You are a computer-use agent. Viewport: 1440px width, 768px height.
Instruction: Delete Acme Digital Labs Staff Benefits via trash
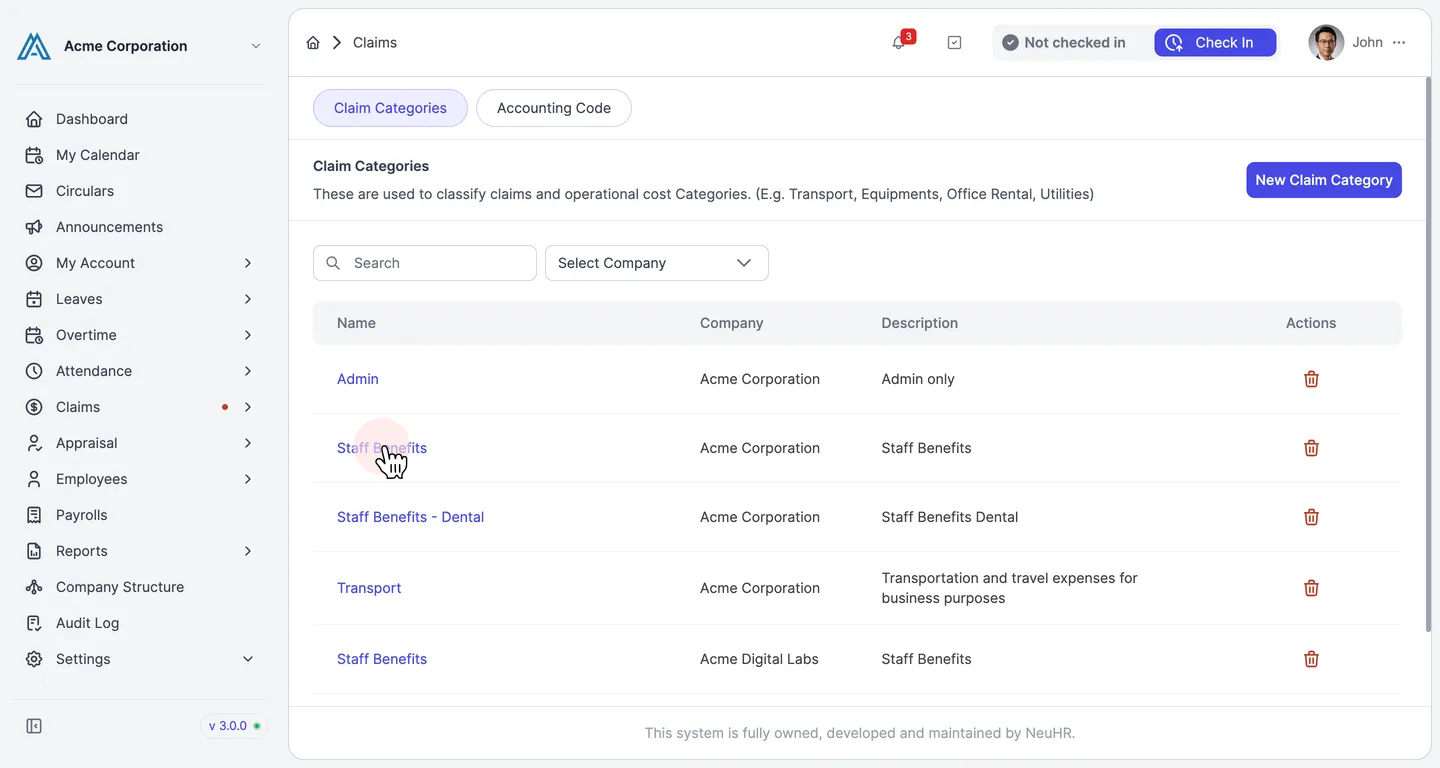pos(1311,659)
